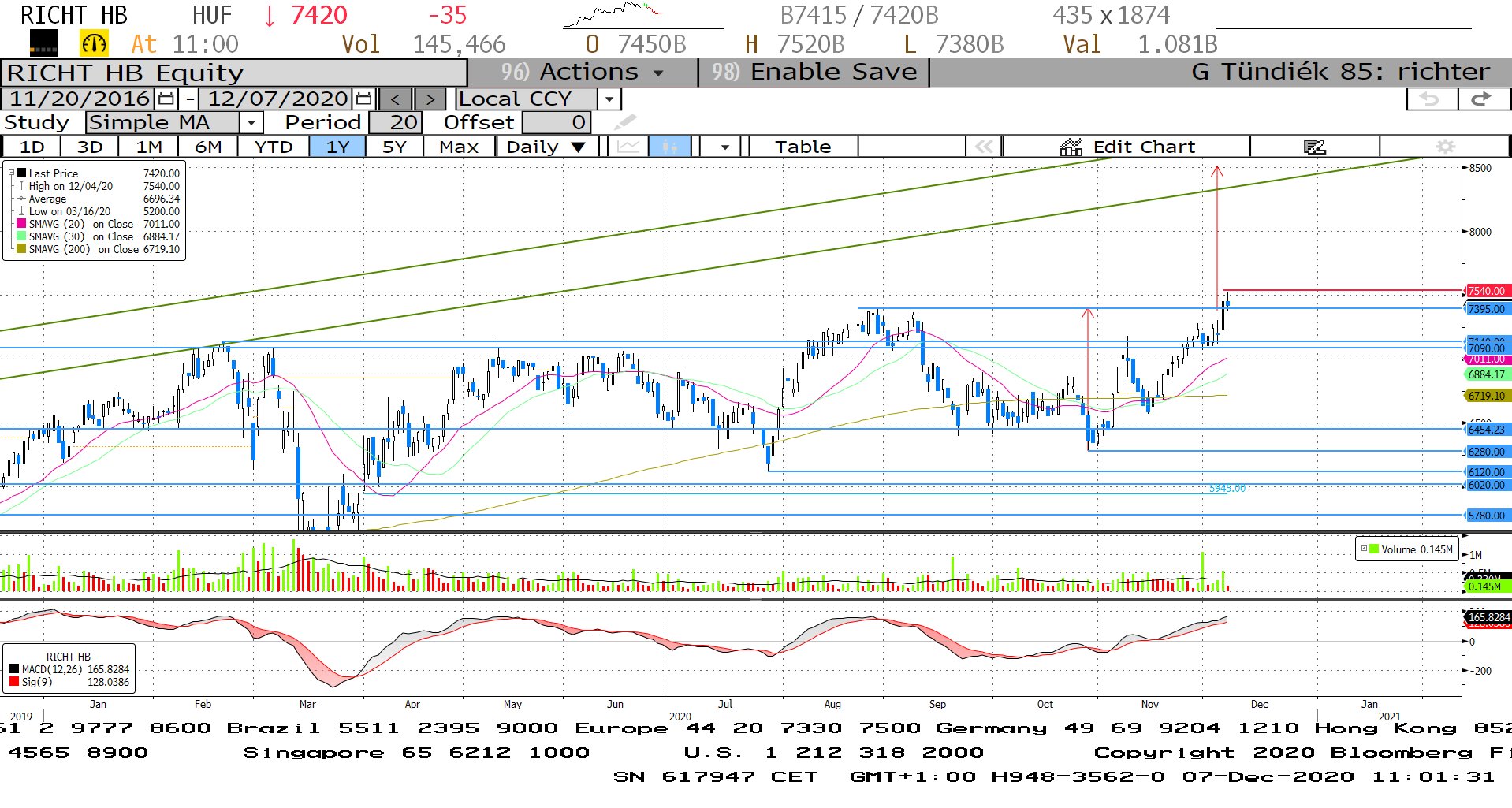Edit the start date 11/20/2016 field
1512x808 pixels.
tap(80, 99)
